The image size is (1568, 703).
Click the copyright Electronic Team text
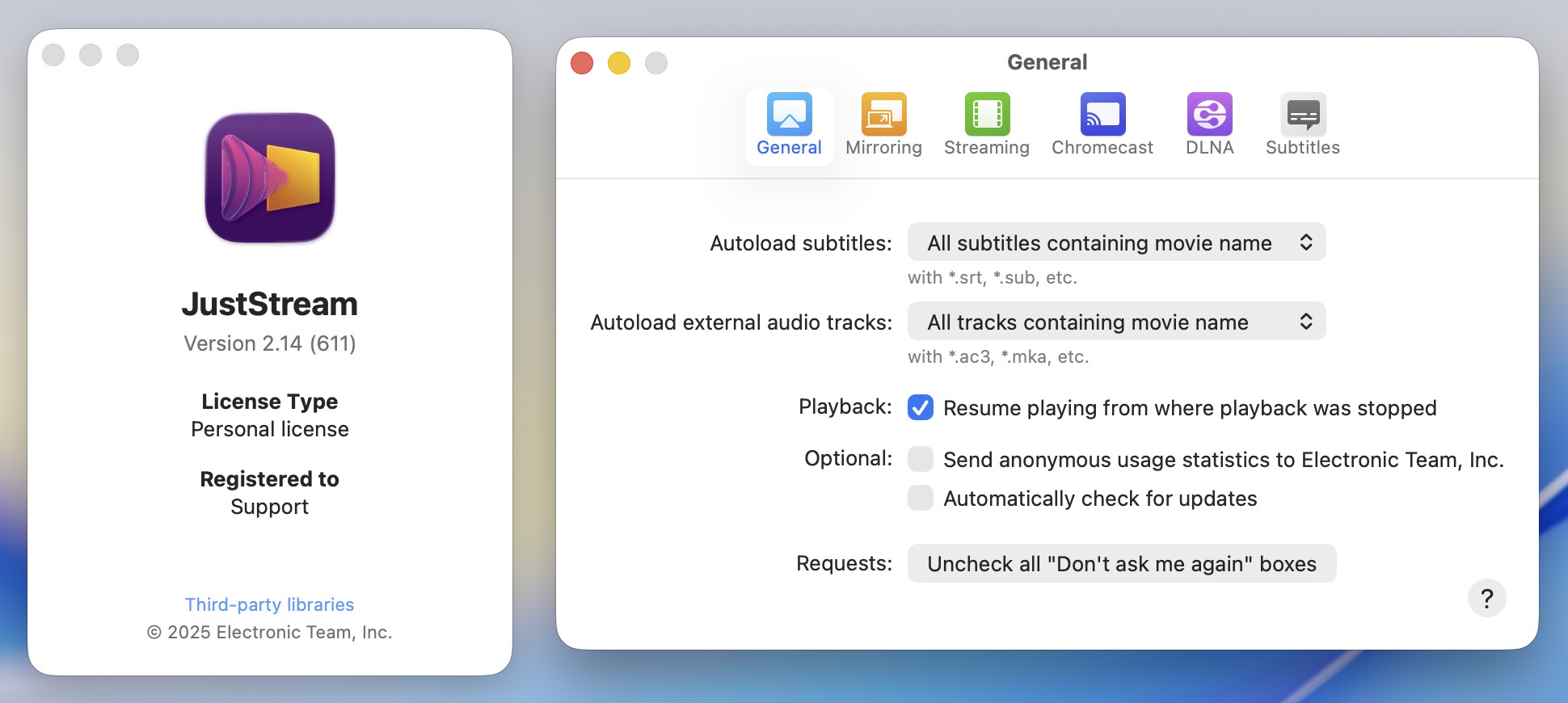click(x=270, y=632)
